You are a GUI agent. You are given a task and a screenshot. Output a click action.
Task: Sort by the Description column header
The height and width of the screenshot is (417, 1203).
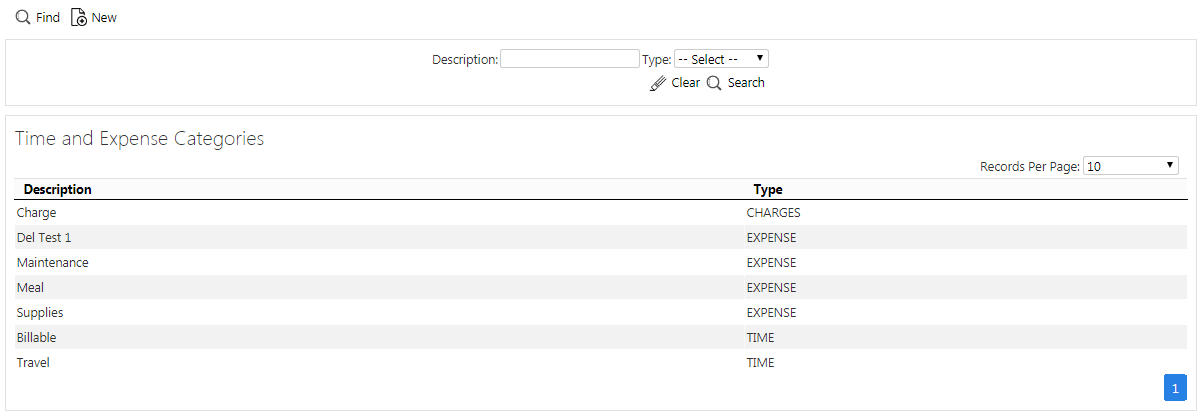[58, 189]
